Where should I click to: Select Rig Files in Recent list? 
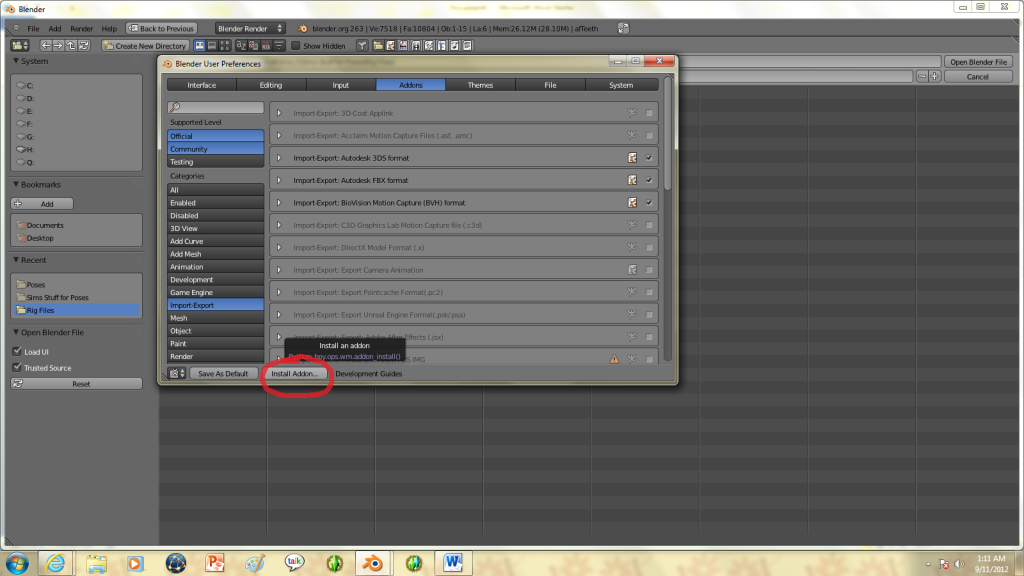[76, 310]
